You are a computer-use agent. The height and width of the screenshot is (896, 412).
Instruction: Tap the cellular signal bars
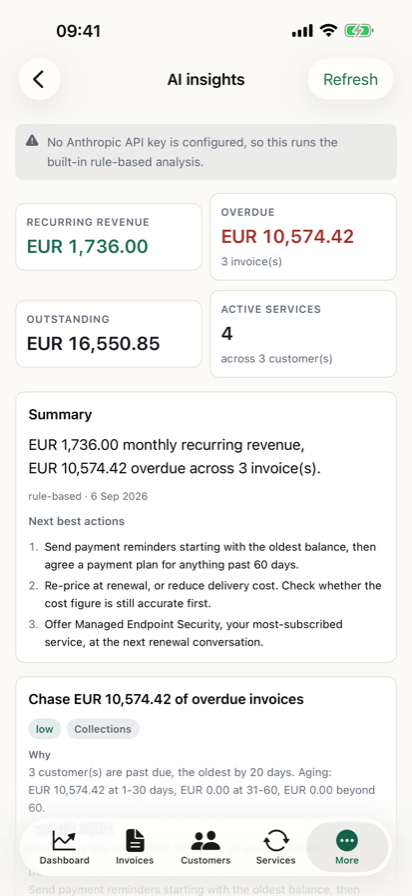coord(302,31)
